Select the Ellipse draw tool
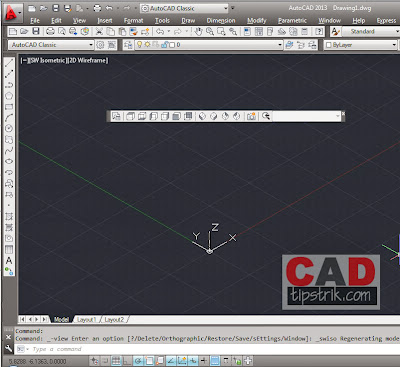 [x=9, y=161]
